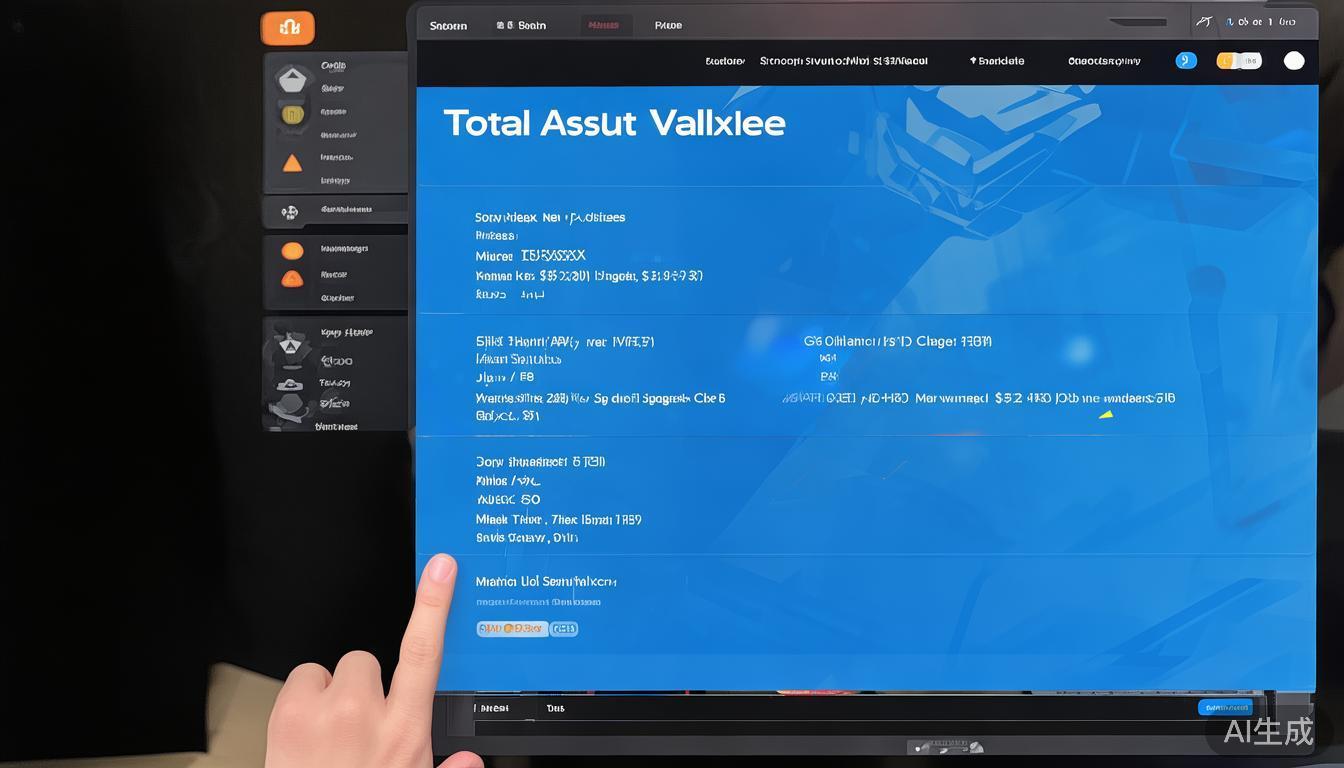Viewport: 1344px width, 768px height.
Task: Click the 'Total Assut Vallxlee' heading
Action: [614, 123]
